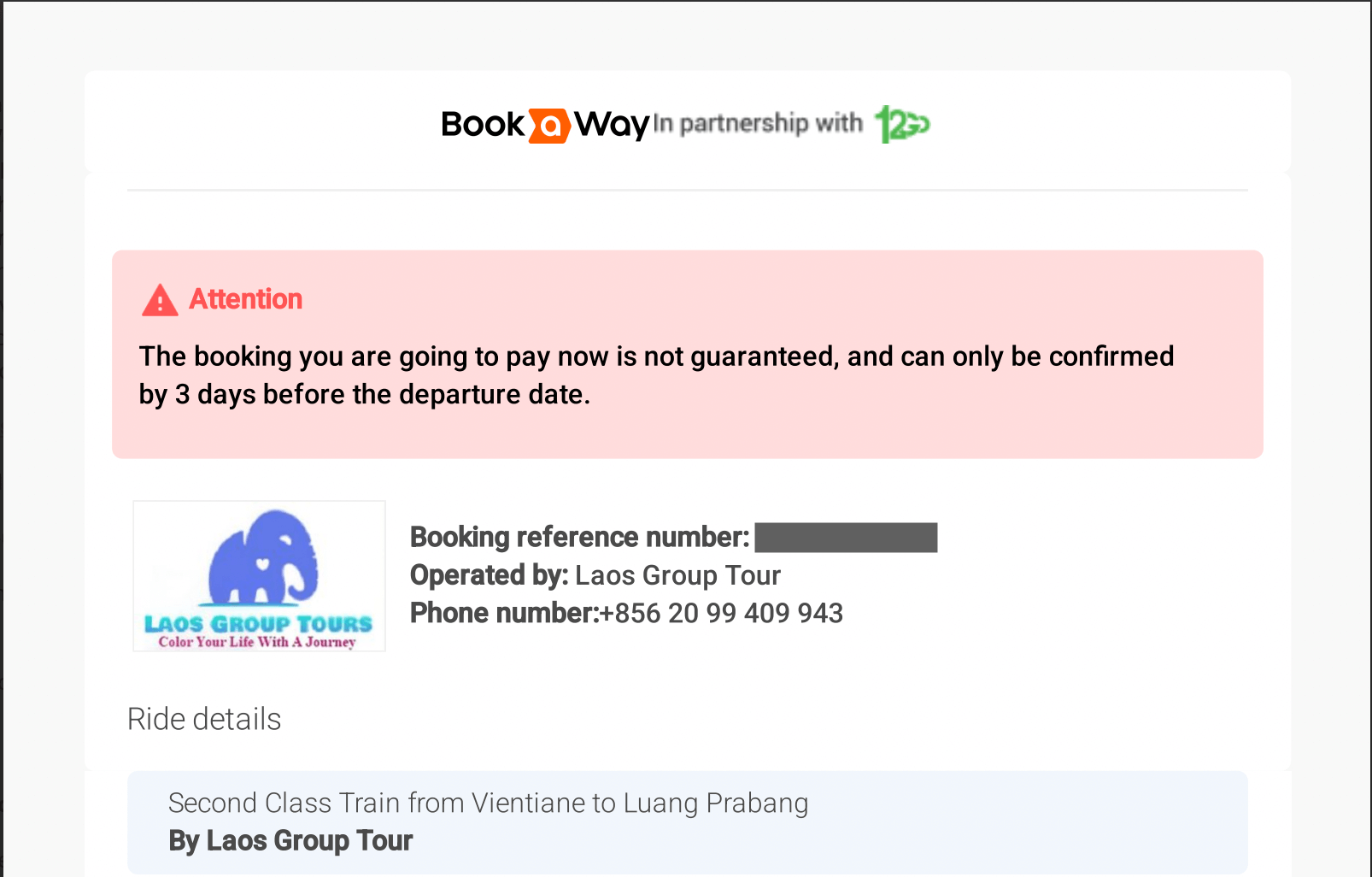Click 'In partnership with' text

[x=759, y=123]
